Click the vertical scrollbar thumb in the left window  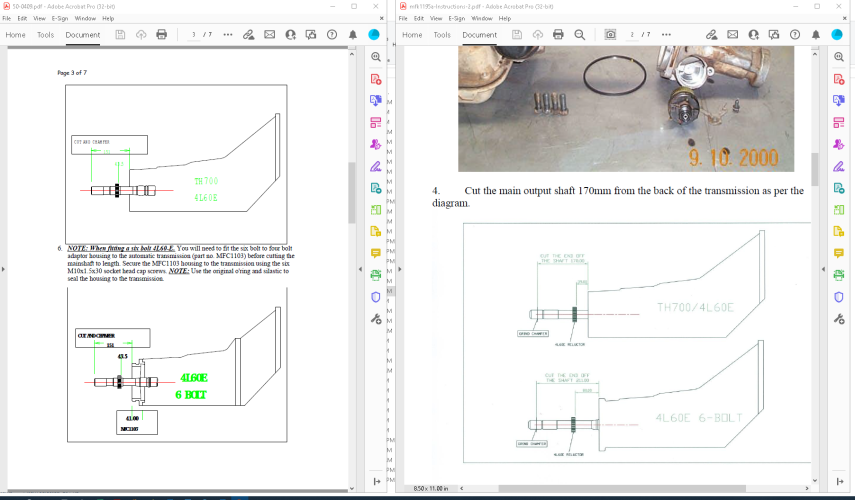tap(352, 192)
